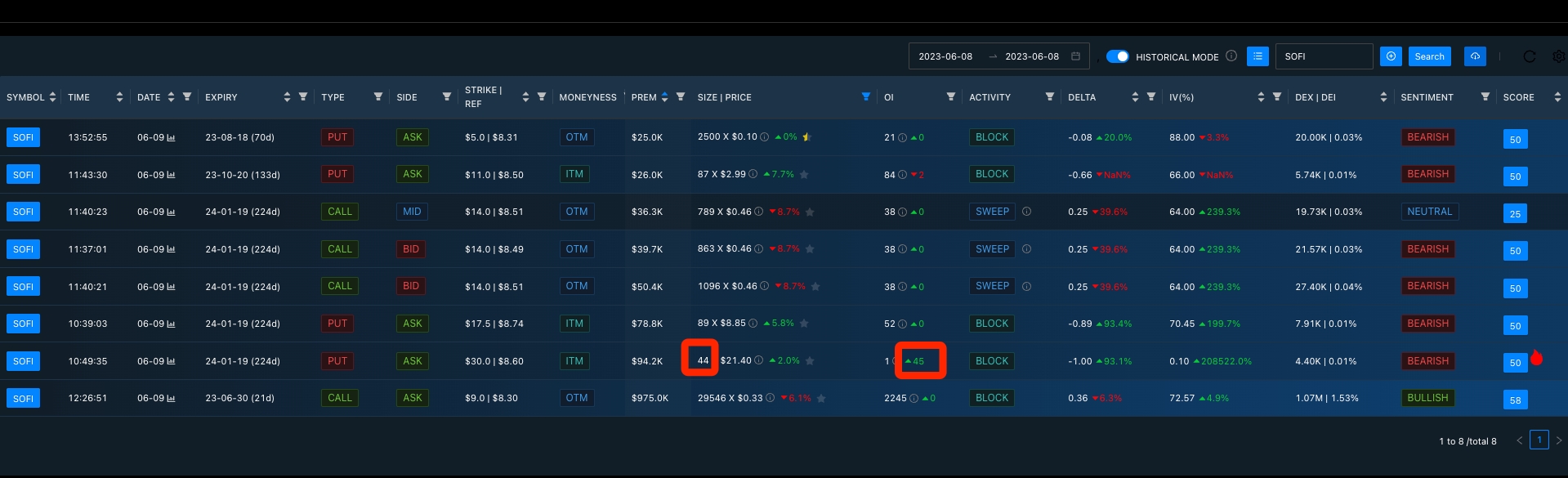Click the plus circle add-symbol button
Image resolution: width=1568 pixels, height=478 pixels.
coord(1391,56)
